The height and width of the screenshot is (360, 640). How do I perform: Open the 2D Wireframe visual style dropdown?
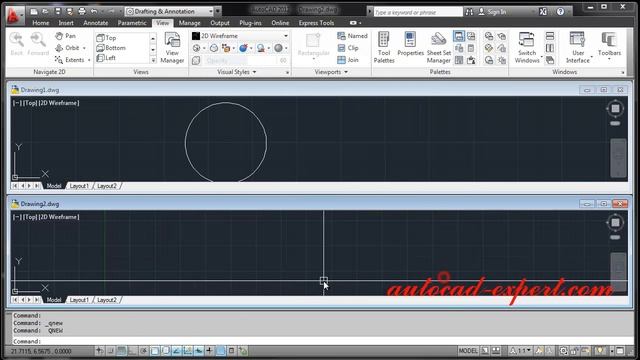point(240,36)
